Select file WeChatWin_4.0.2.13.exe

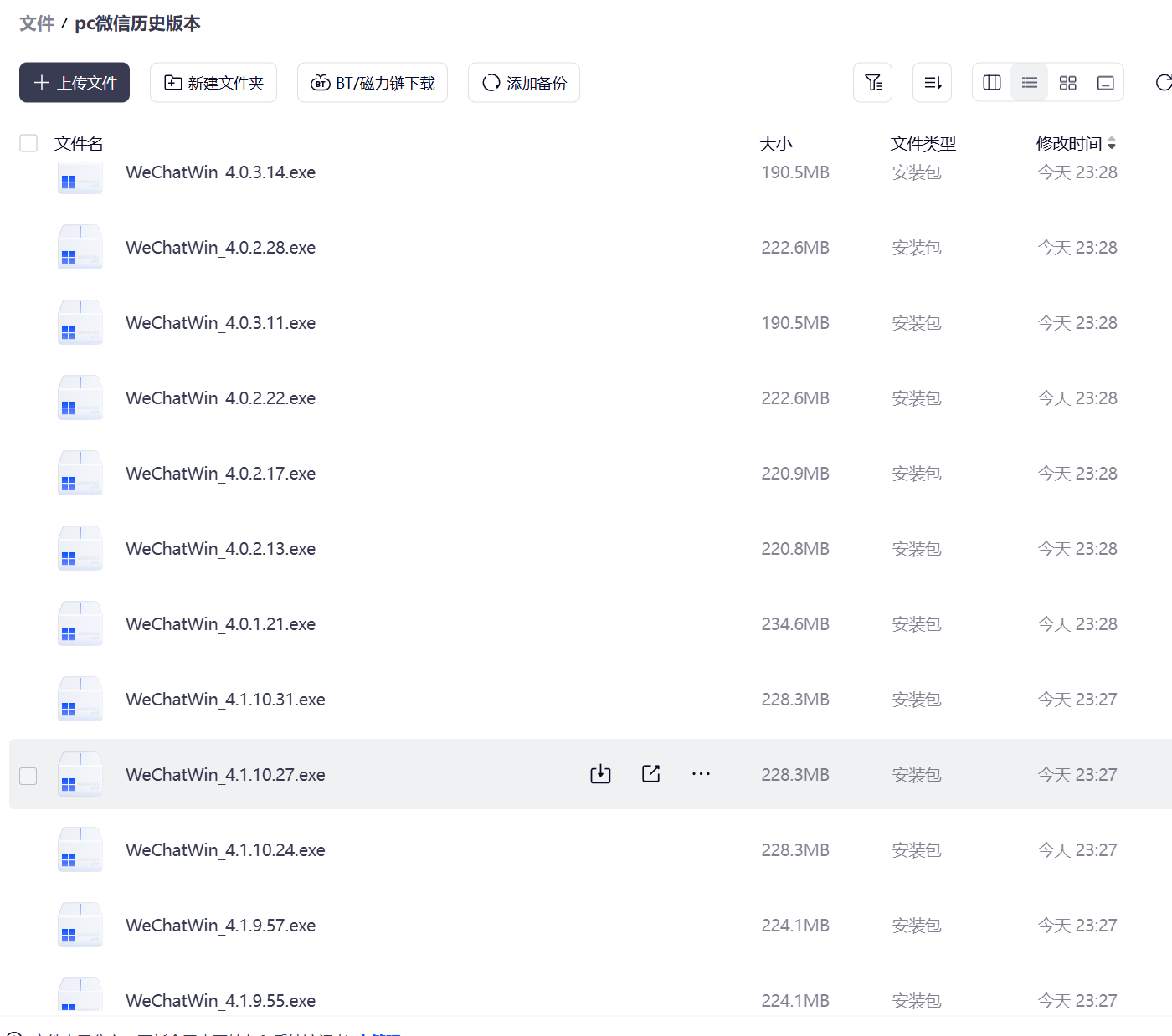tap(221, 549)
